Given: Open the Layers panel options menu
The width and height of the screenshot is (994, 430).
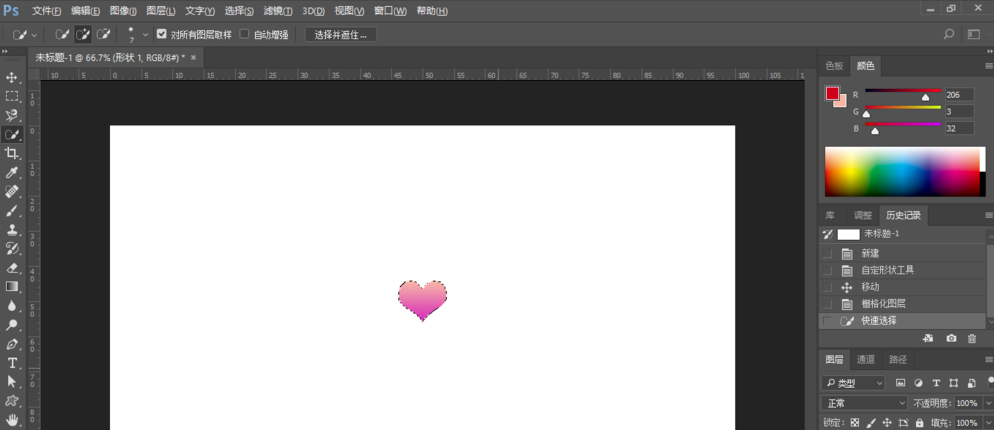Looking at the screenshot, I should coord(991,360).
